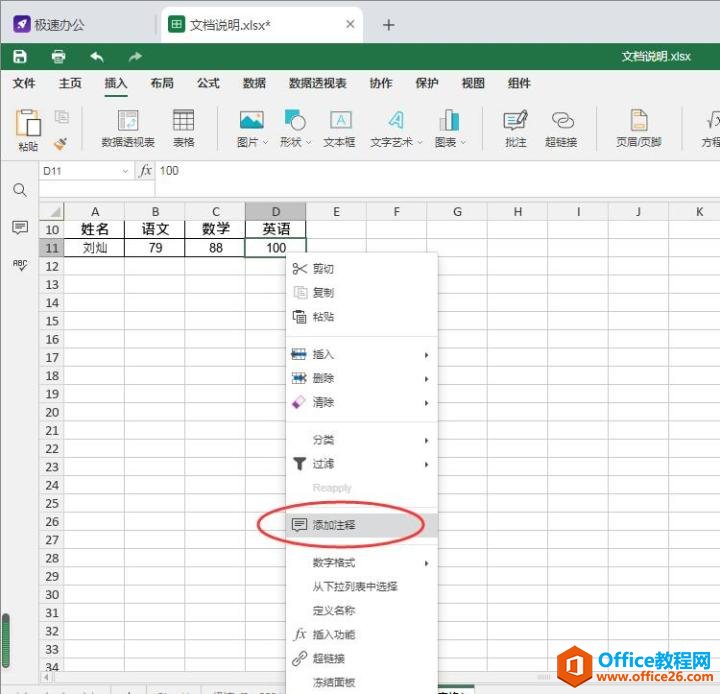Click the fx function icon in formula bar
Screen dimensions: 720x694
point(145,171)
